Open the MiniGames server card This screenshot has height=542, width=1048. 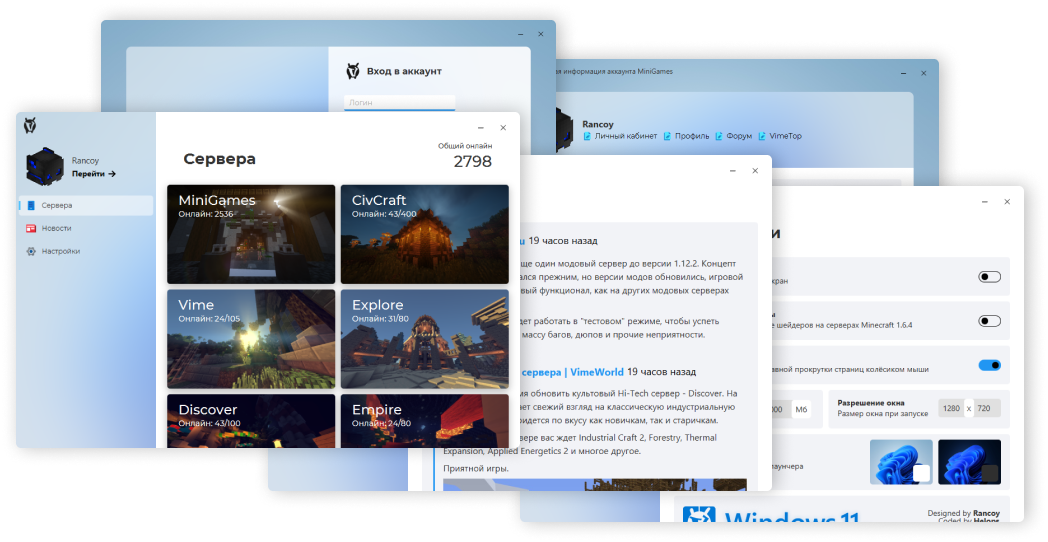[x=252, y=233]
